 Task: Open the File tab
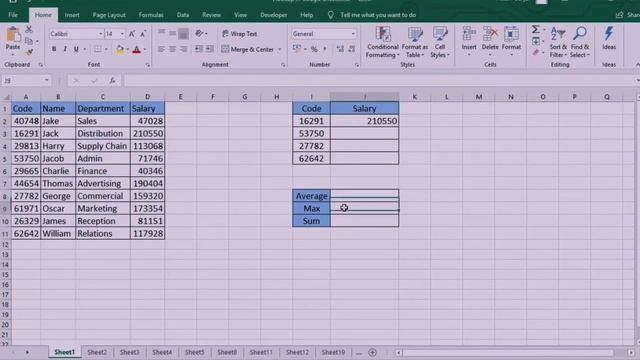click(x=13, y=15)
